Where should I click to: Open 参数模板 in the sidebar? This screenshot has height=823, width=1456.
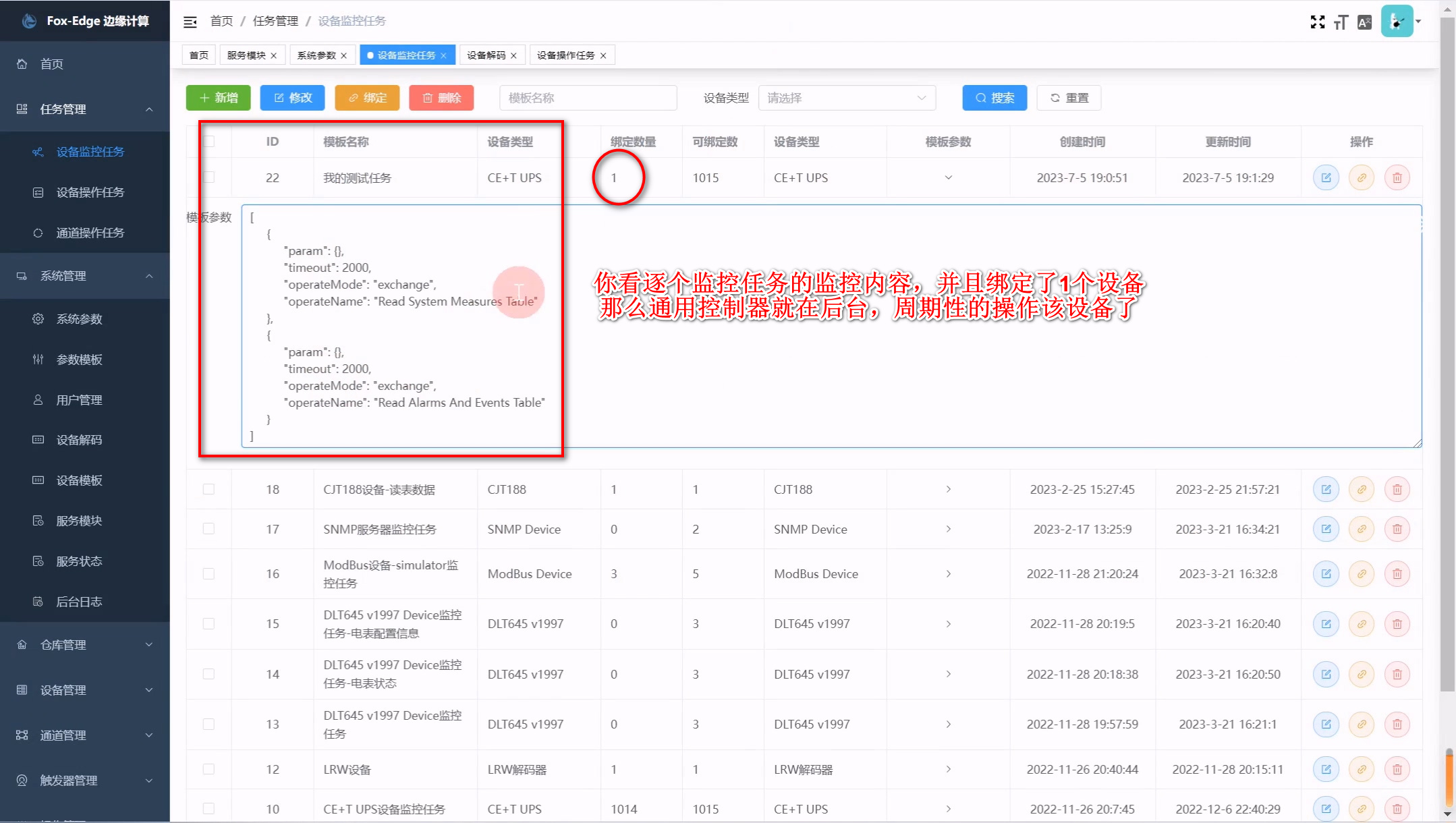pyautogui.click(x=85, y=360)
